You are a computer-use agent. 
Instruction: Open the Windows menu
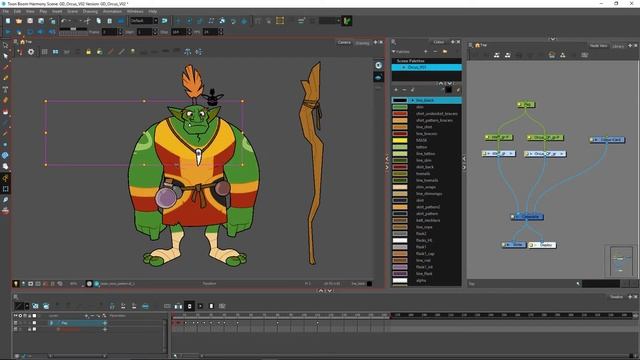tap(135, 11)
